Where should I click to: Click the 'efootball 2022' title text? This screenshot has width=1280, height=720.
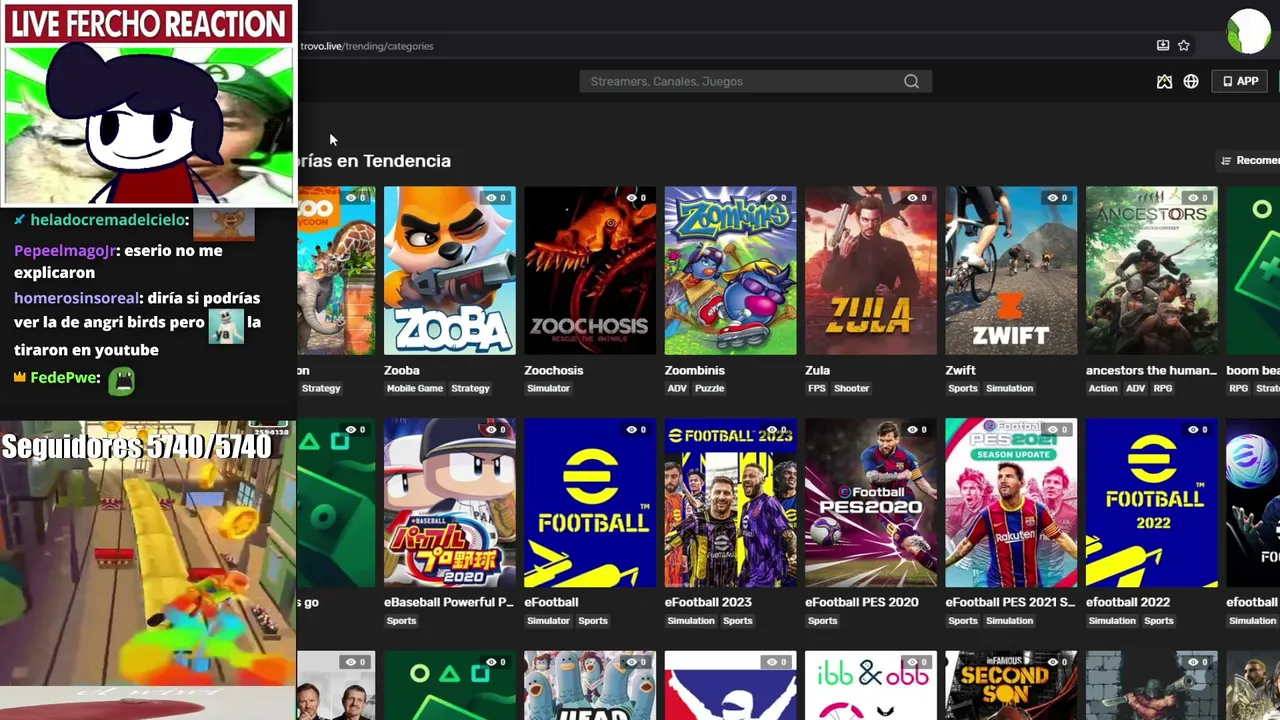tap(1128, 602)
